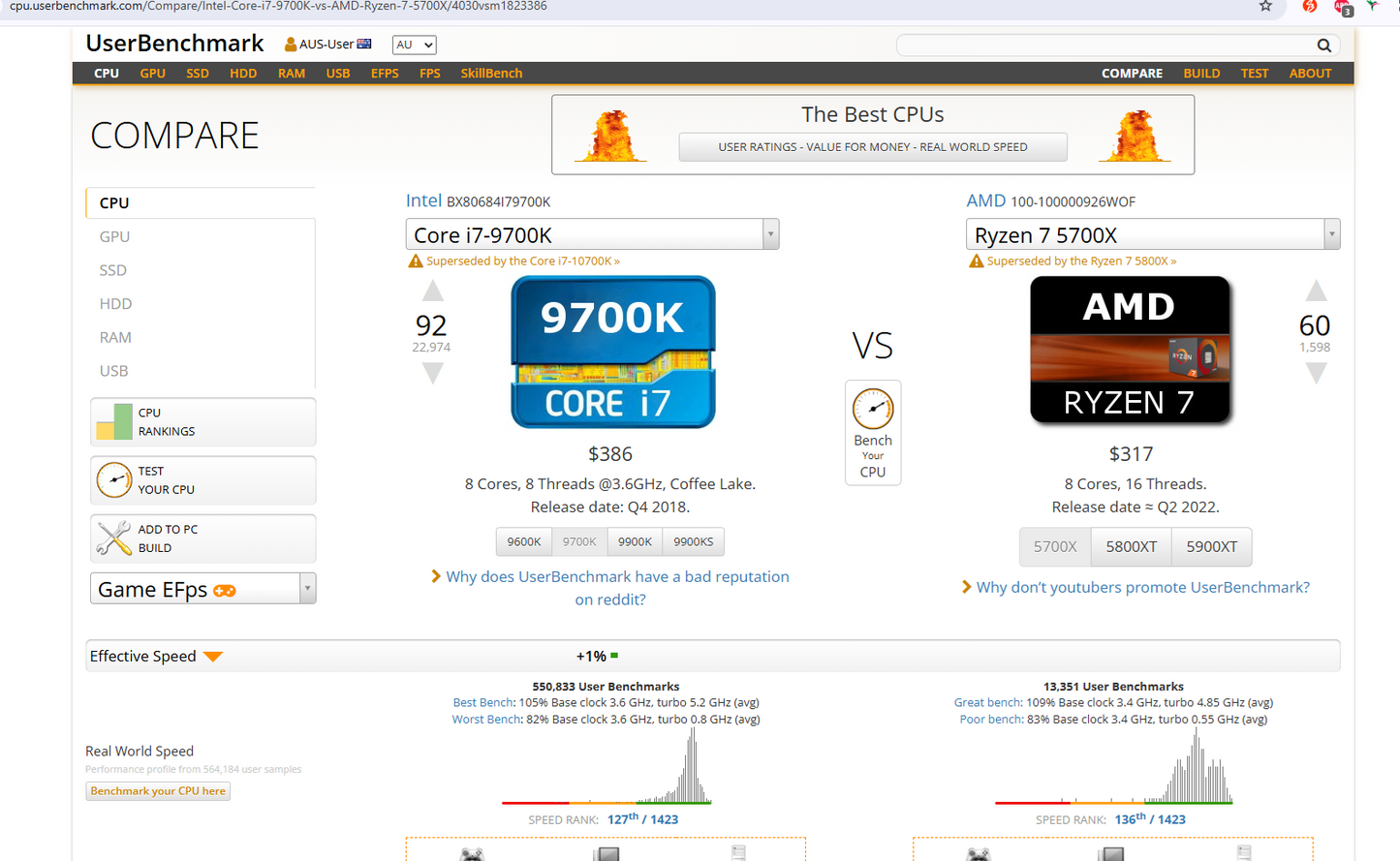Viewport: 1400px width, 861px height.
Task: Select COMPARE in the top menu
Action: (1132, 73)
